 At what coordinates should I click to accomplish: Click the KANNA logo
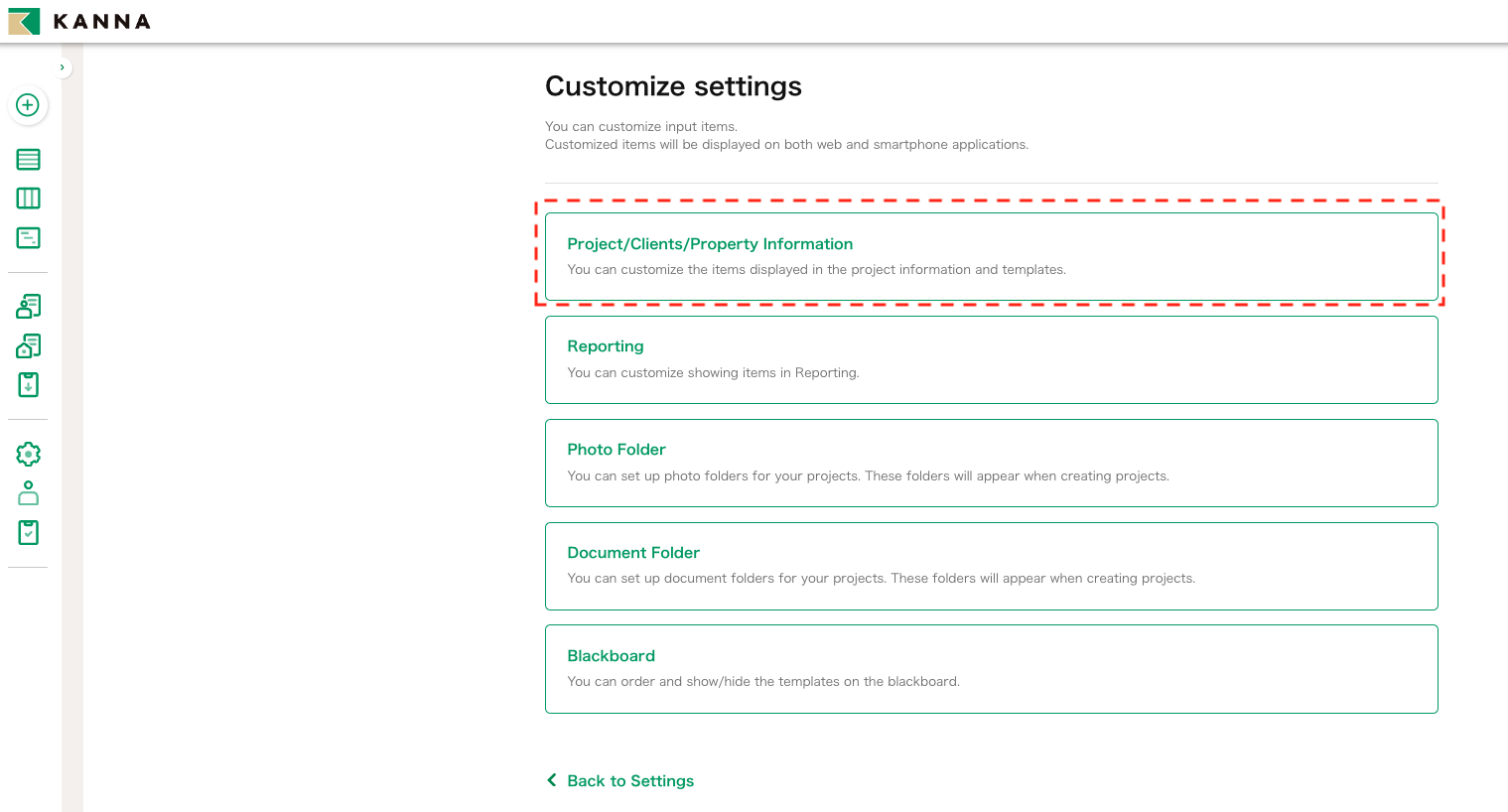79,21
